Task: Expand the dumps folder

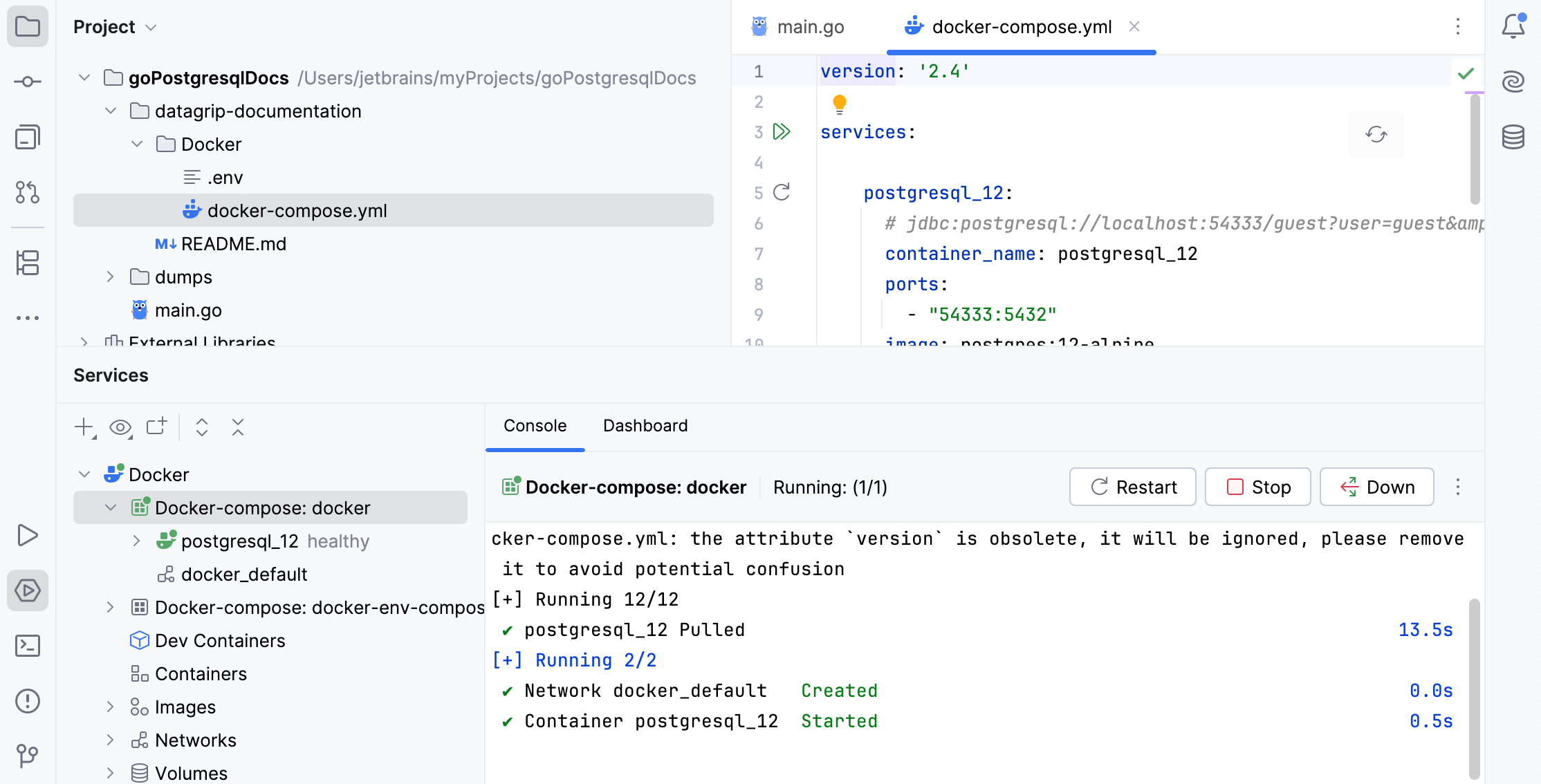Action: pos(110,277)
